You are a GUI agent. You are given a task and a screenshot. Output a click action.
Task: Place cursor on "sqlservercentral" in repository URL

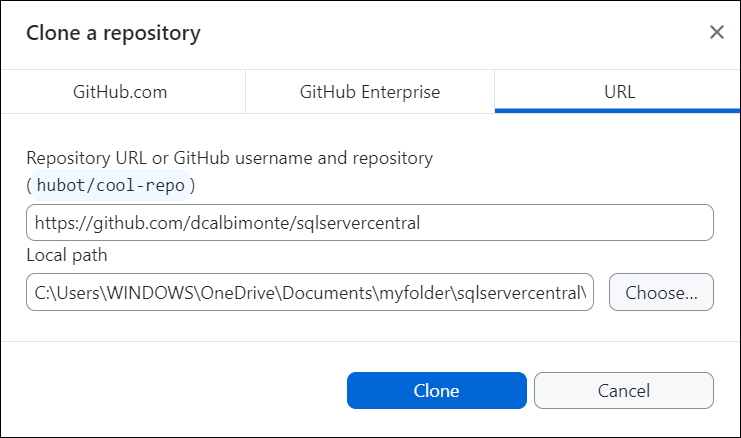[x=359, y=223]
